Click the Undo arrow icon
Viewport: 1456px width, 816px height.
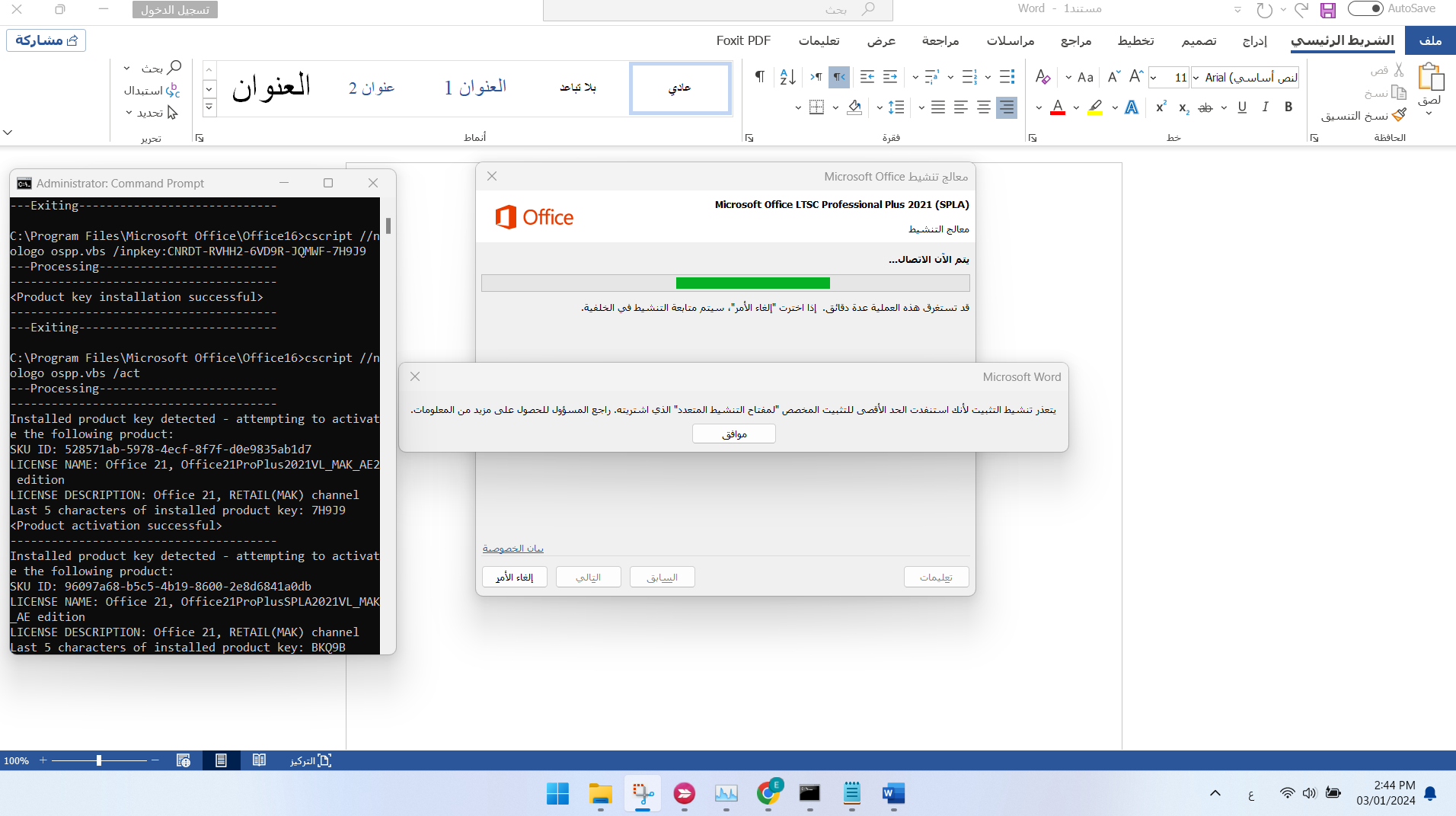point(1302,9)
